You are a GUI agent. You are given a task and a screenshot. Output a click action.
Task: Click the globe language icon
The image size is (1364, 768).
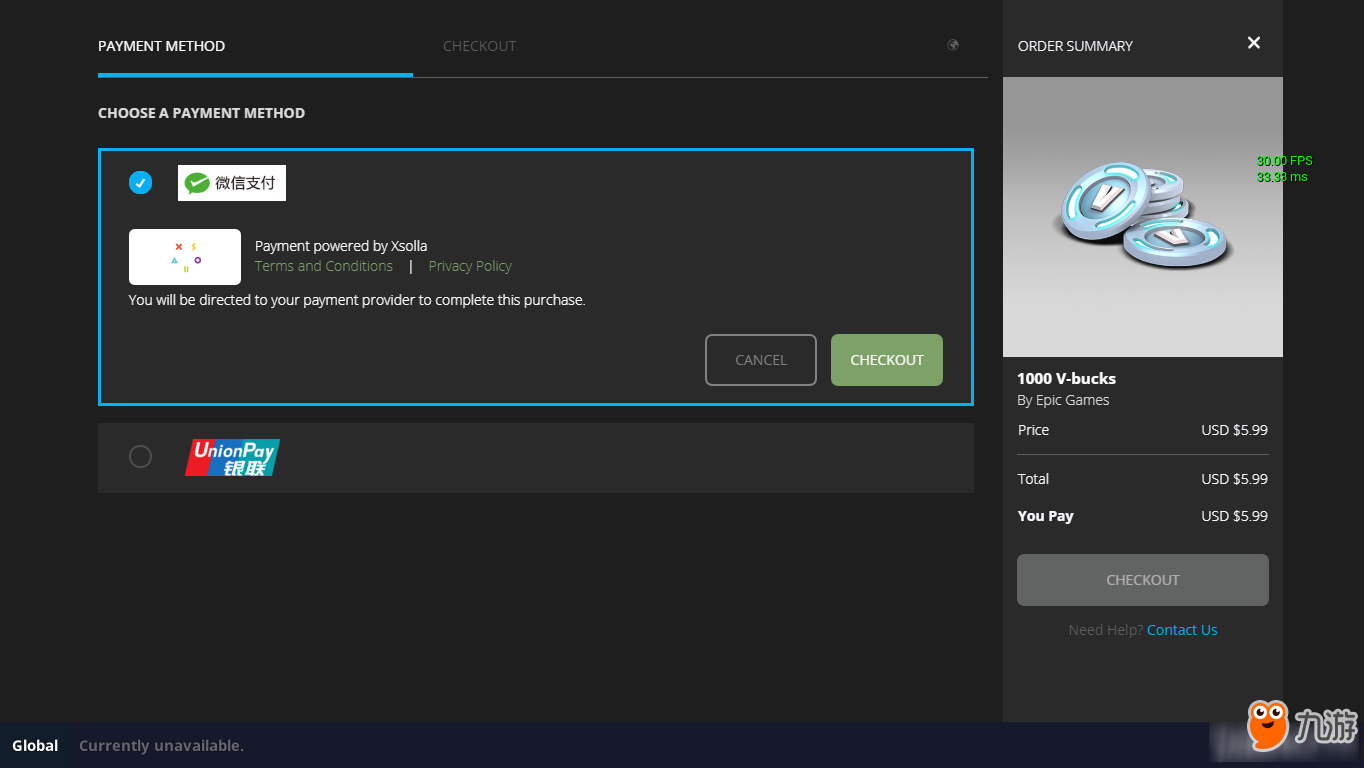tap(953, 45)
